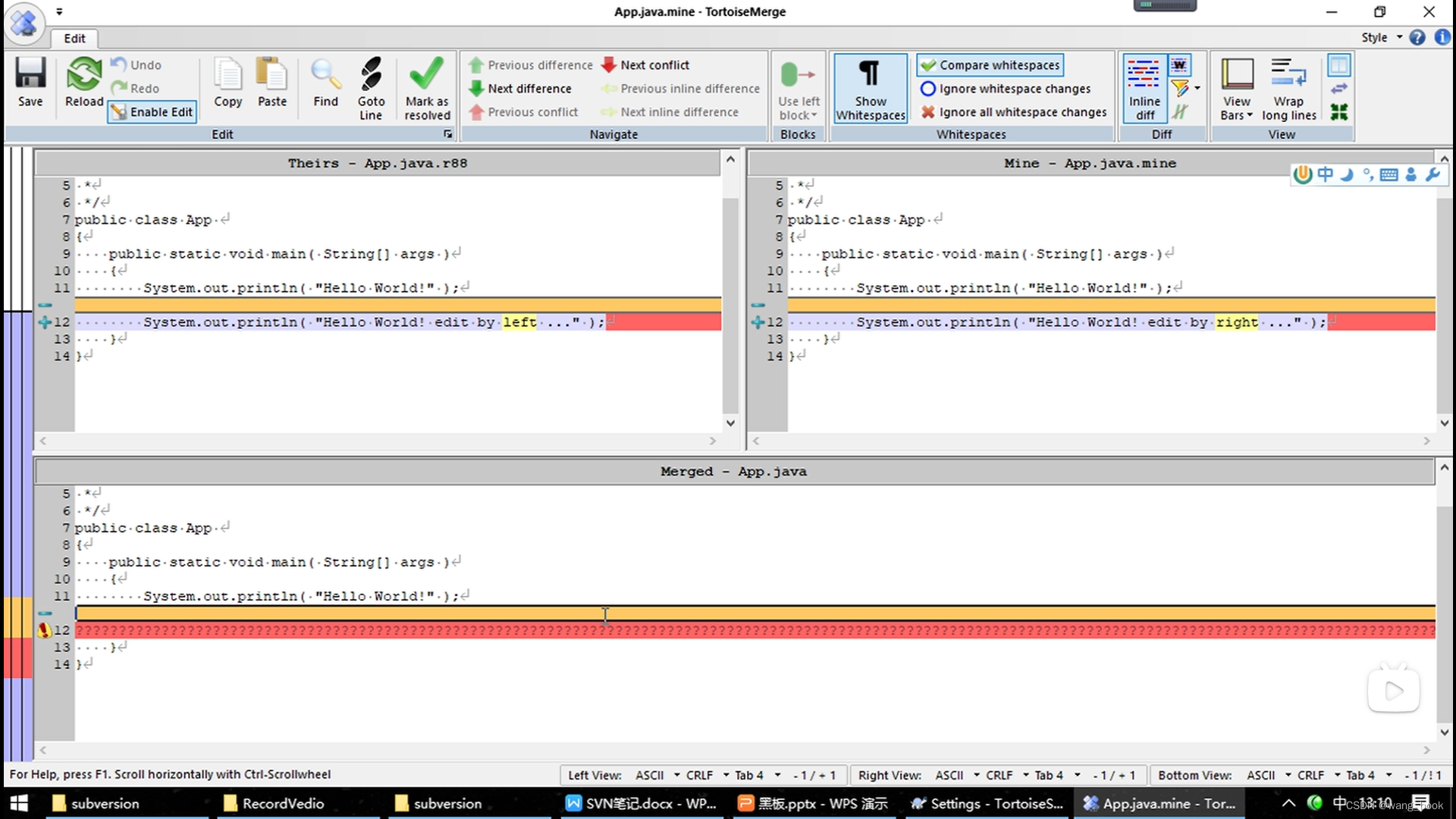Toggle Wrap long lines
Viewport: 1456px width, 819px height.
pos(1288,88)
